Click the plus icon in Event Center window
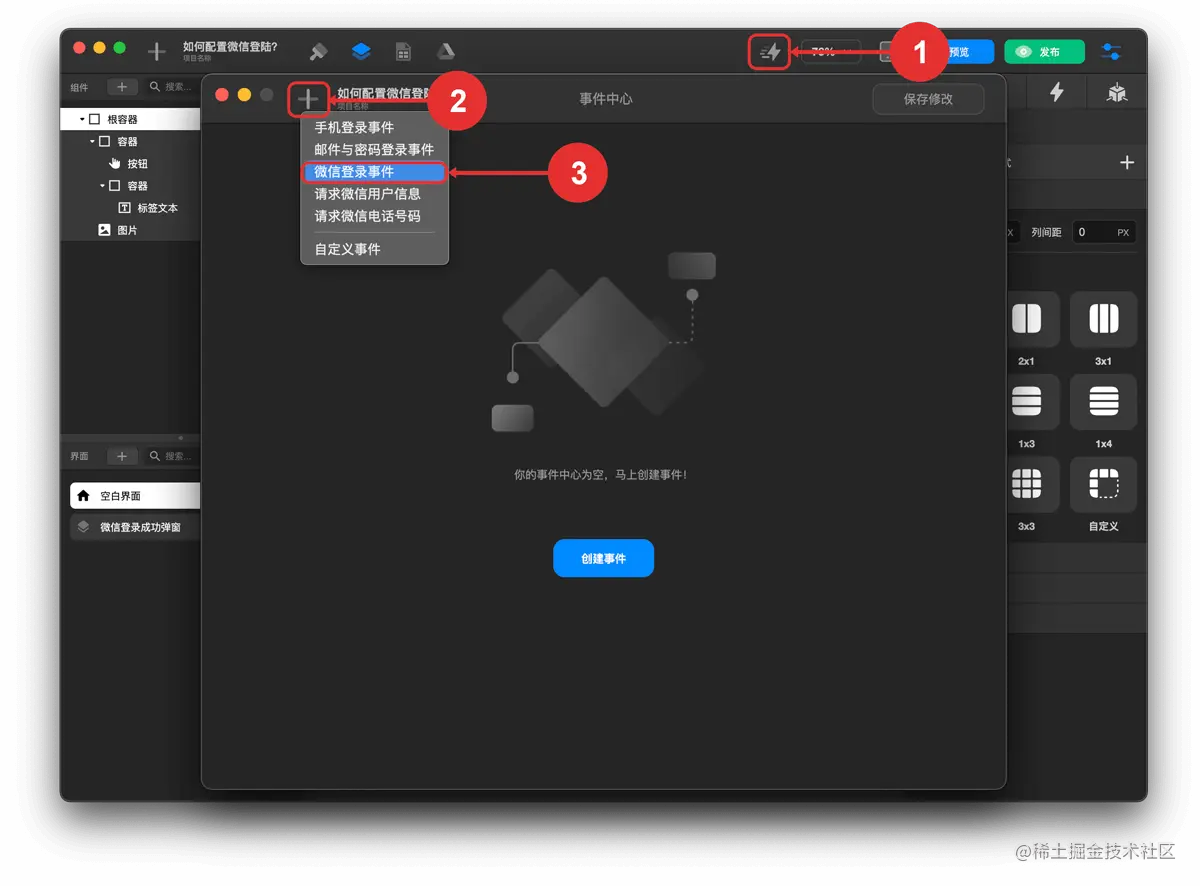Screen dimensions: 1200x886 (x=308, y=99)
